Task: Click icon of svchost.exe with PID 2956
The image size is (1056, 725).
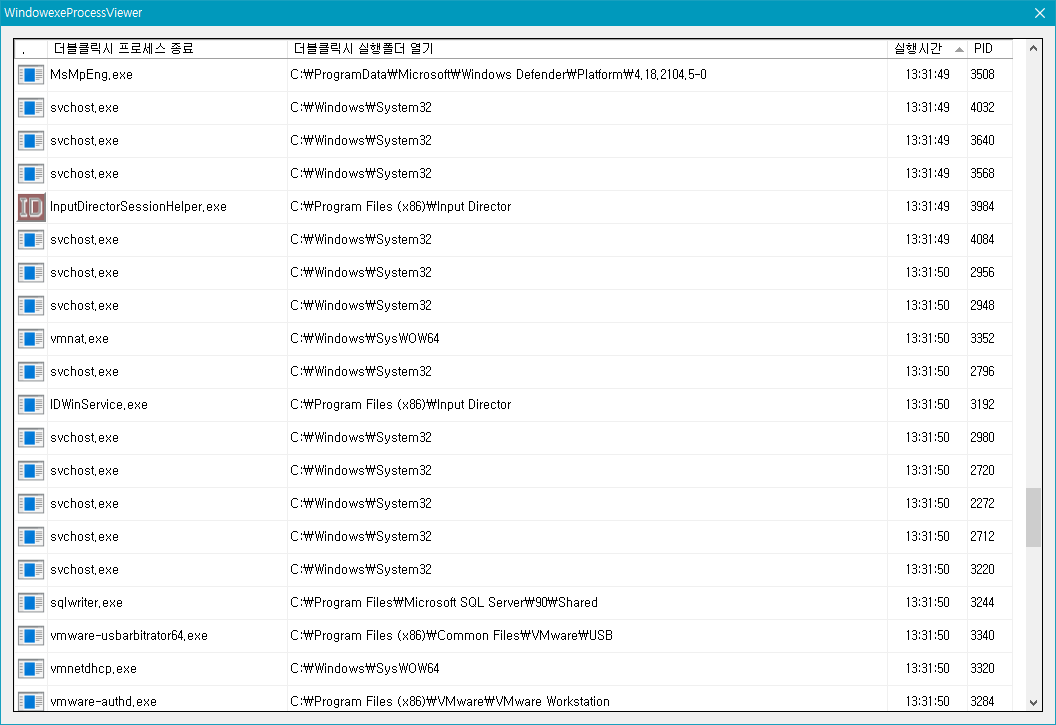Action: pos(31,273)
